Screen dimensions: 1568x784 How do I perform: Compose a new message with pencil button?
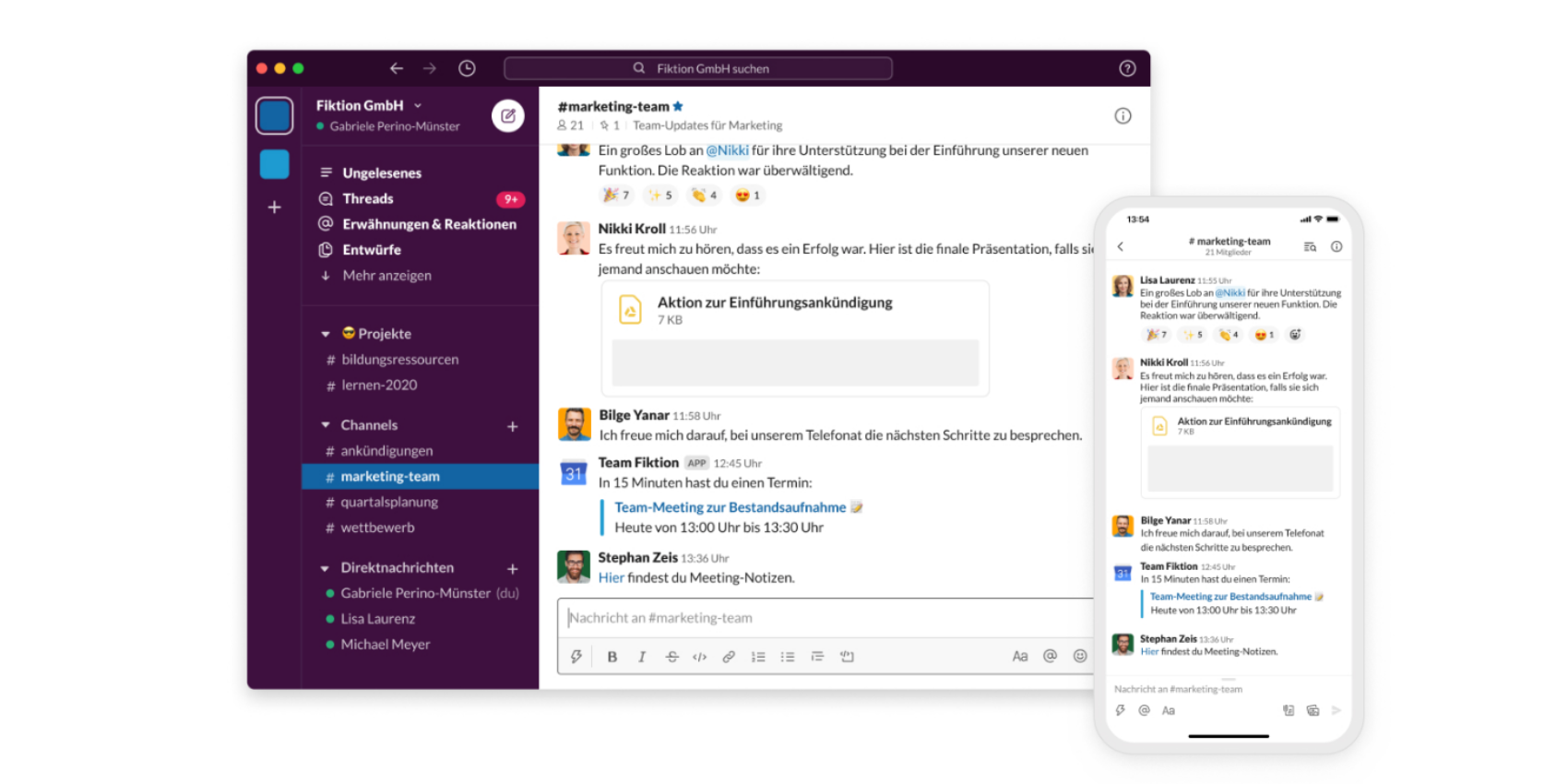point(508,115)
